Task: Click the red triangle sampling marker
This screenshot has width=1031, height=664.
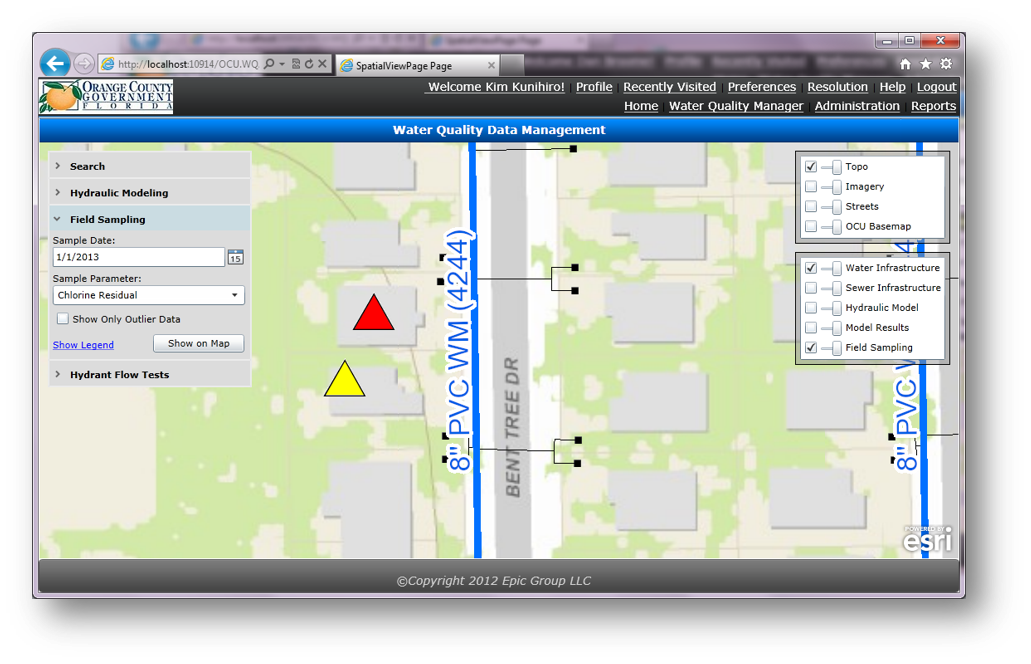Action: tap(373, 315)
